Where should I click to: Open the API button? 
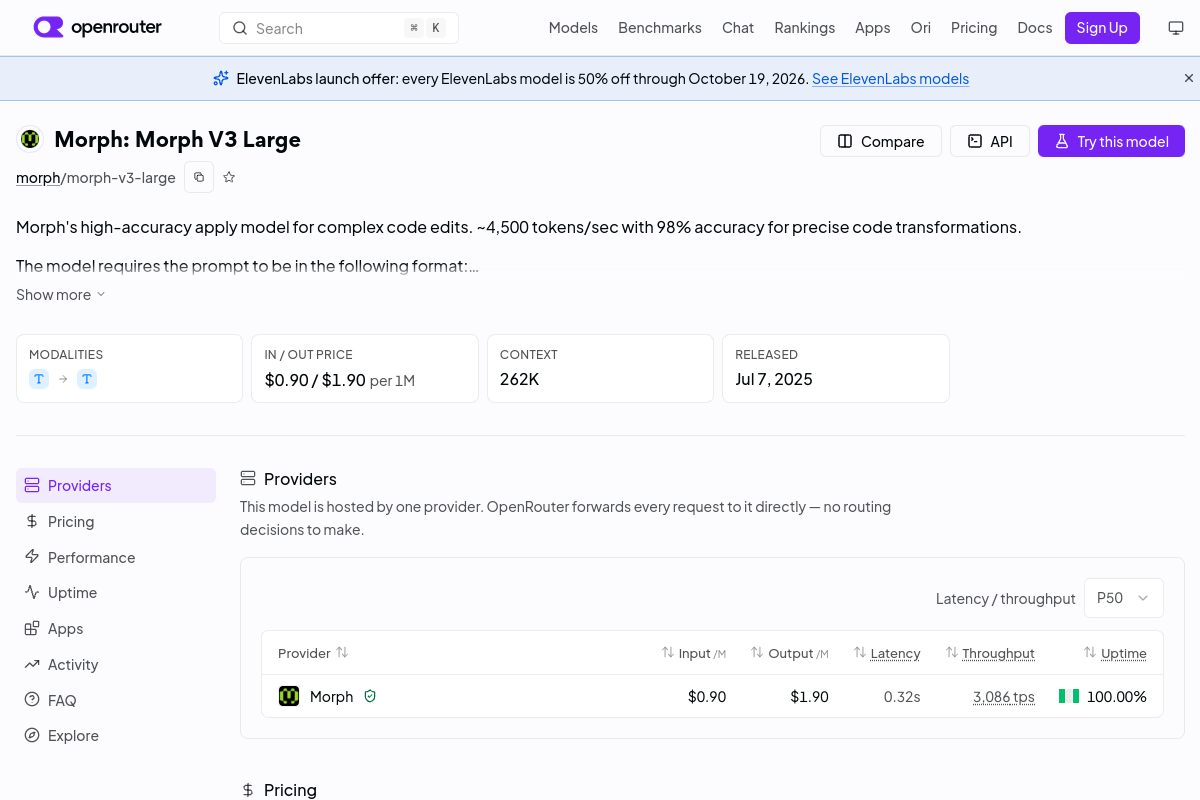point(990,141)
